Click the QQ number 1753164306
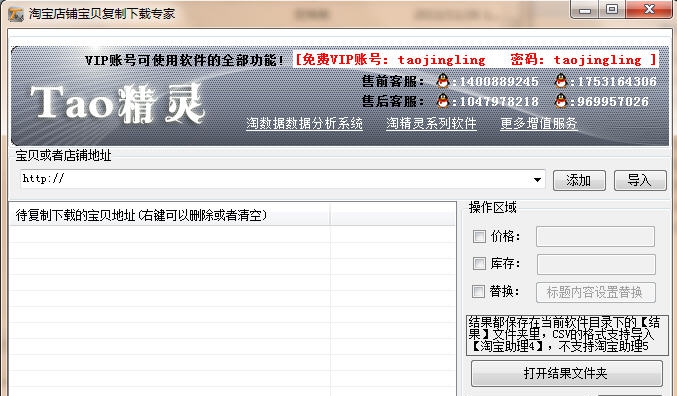 click(617, 82)
